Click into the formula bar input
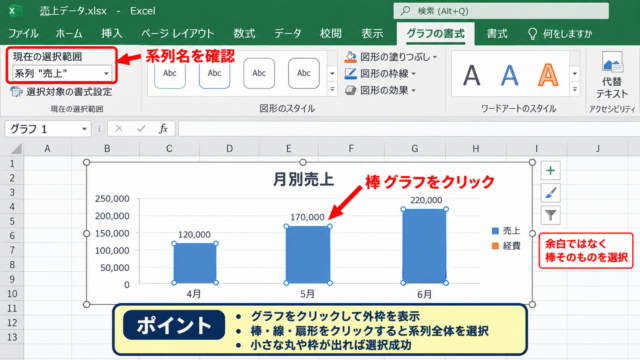Viewport: 640px width, 360px height. point(408,129)
